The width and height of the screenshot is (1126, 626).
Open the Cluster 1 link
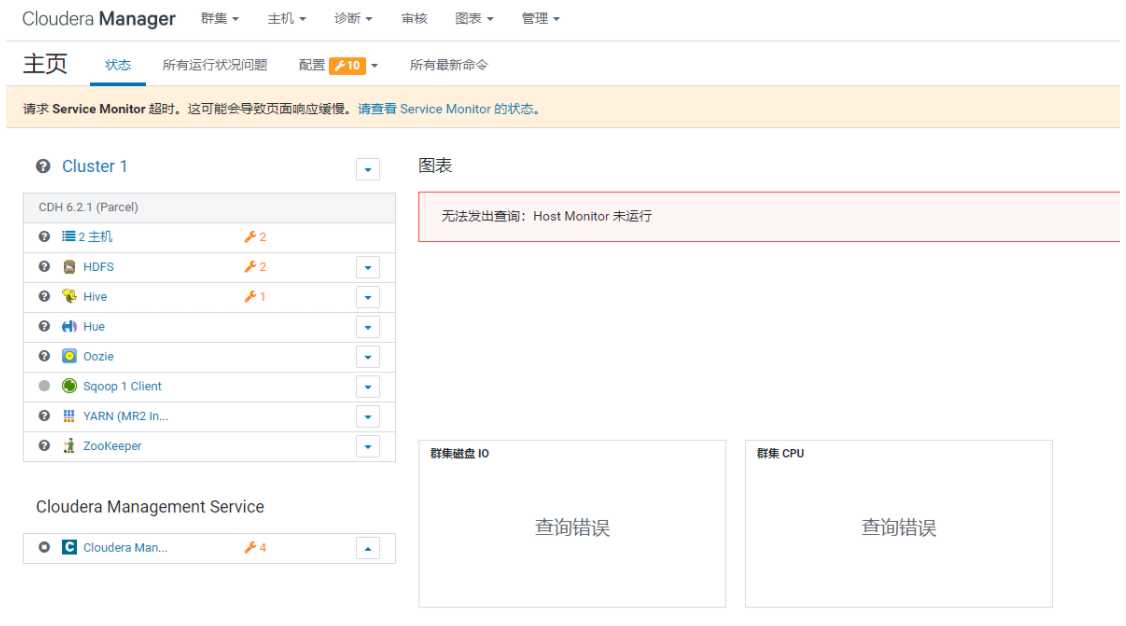pyautogui.click(x=94, y=167)
